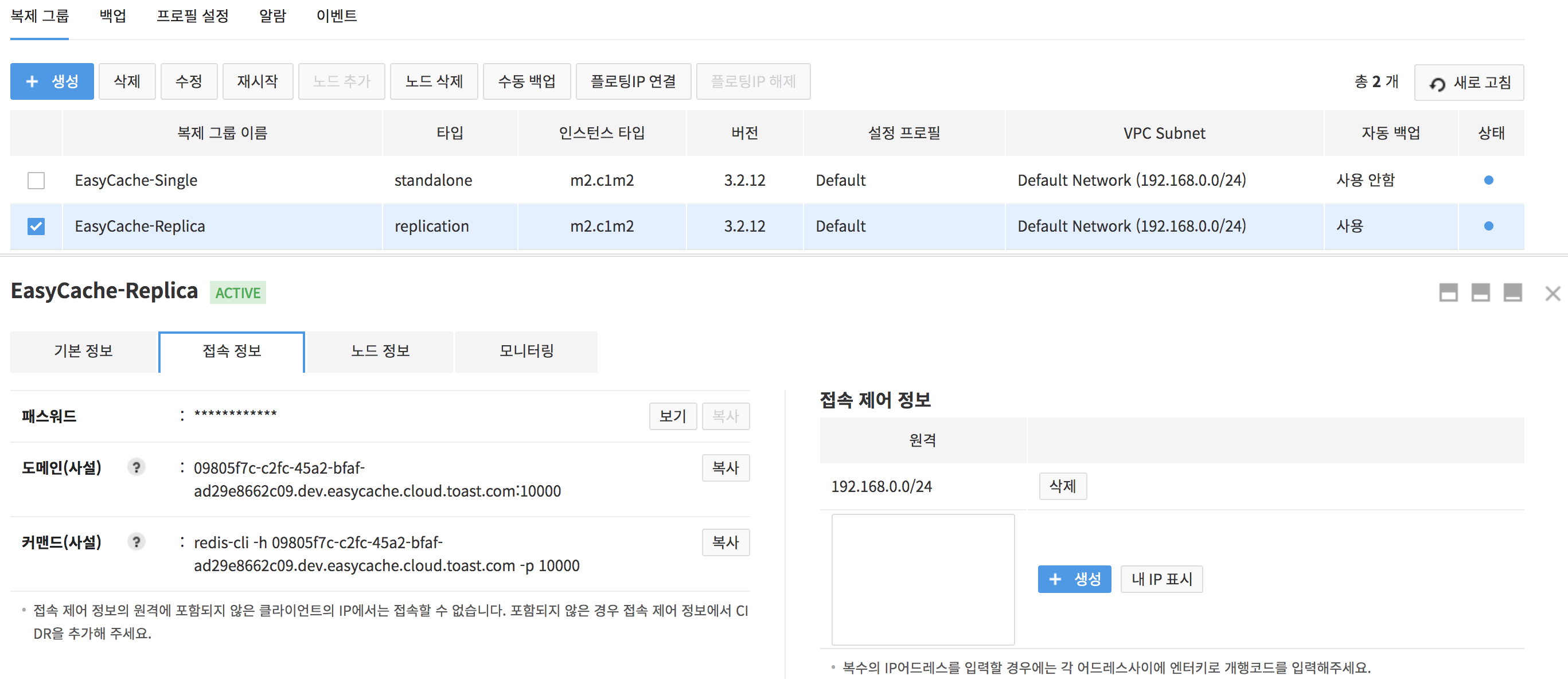The height and width of the screenshot is (695, 1568).
Task: Click the 삭제 toolbar button
Action: (127, 81)
